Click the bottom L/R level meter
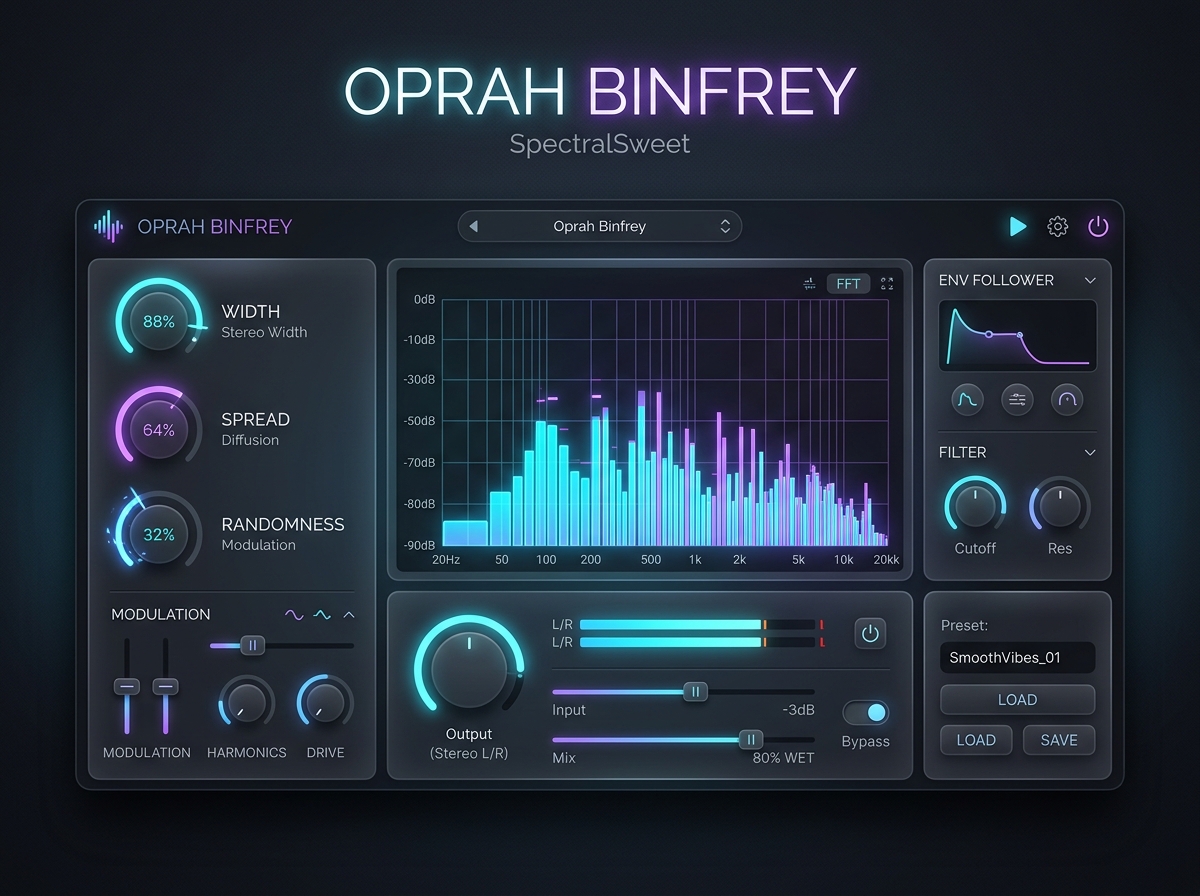The image size is (1200, 896). [697, 642]
